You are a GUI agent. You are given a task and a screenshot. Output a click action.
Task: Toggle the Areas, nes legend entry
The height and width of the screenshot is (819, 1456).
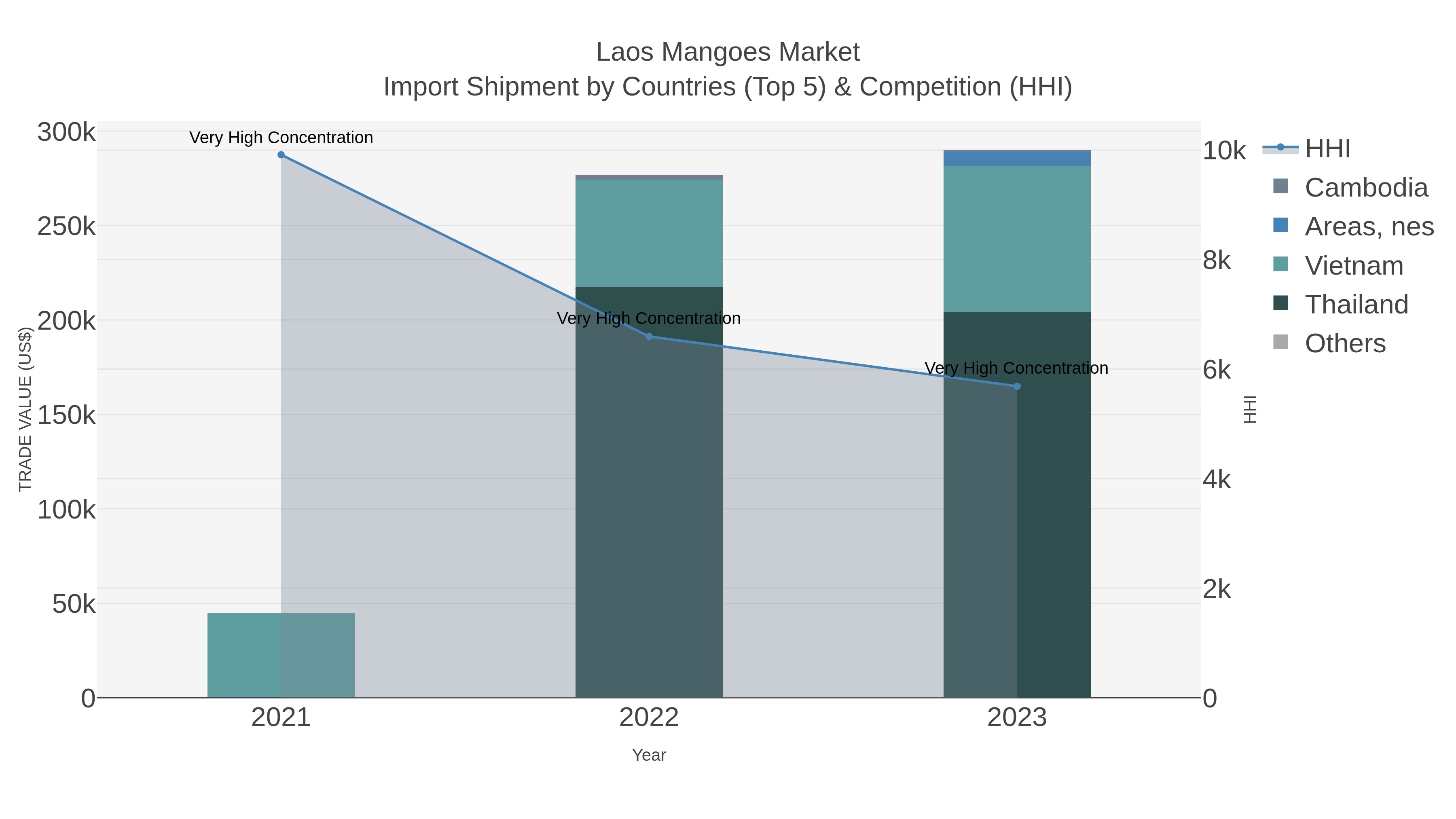1353,226
